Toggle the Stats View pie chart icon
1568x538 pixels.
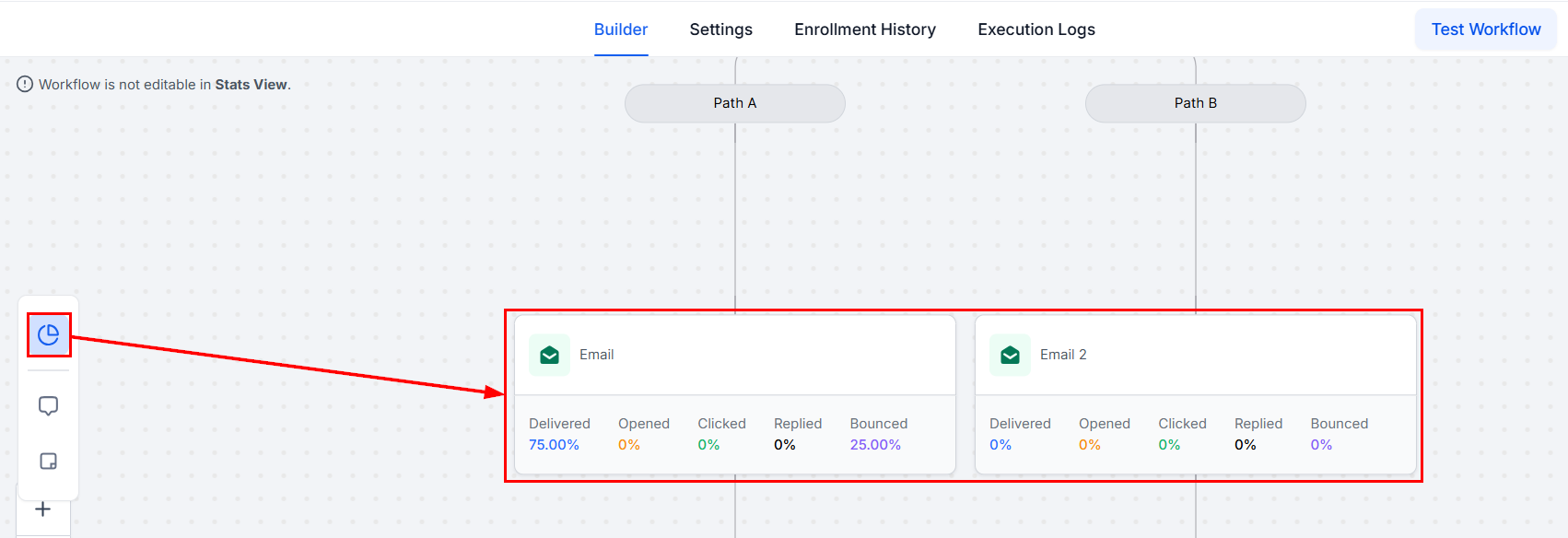point(49,334)
